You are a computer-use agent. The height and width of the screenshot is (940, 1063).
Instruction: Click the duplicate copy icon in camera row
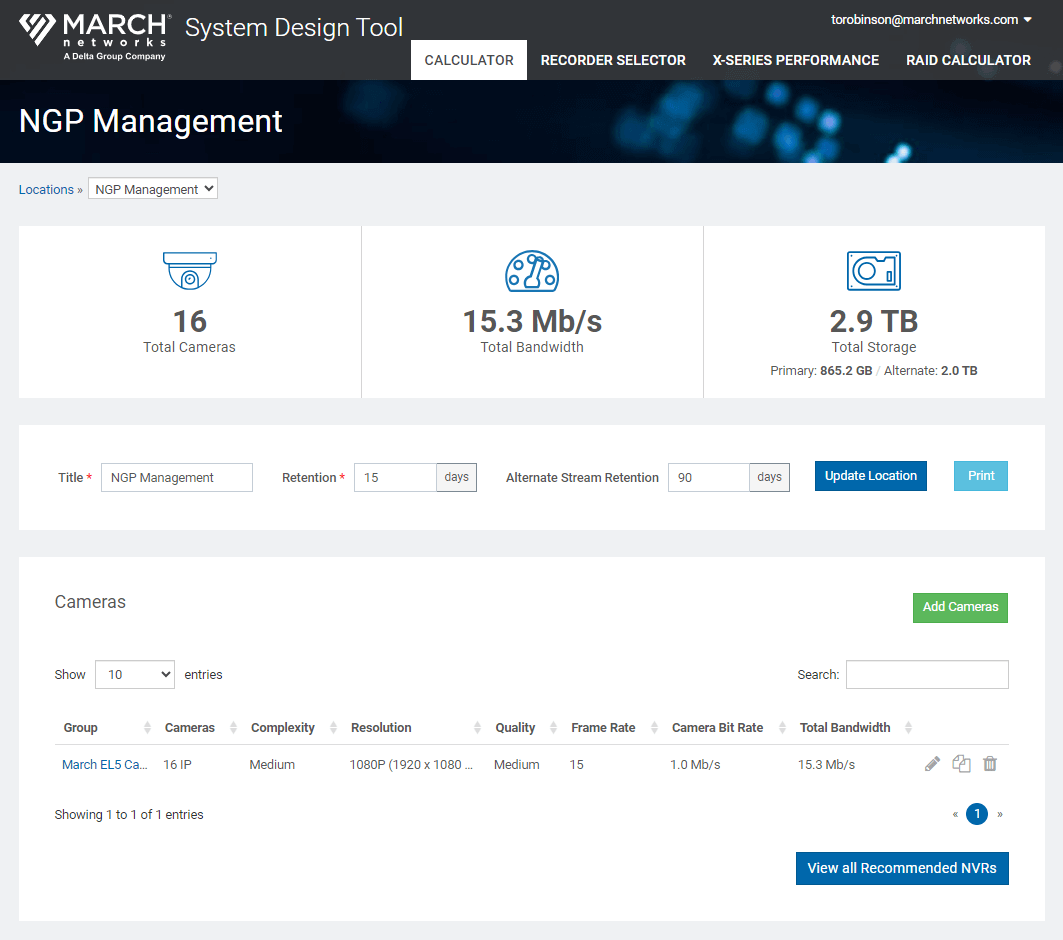point(961,764)
